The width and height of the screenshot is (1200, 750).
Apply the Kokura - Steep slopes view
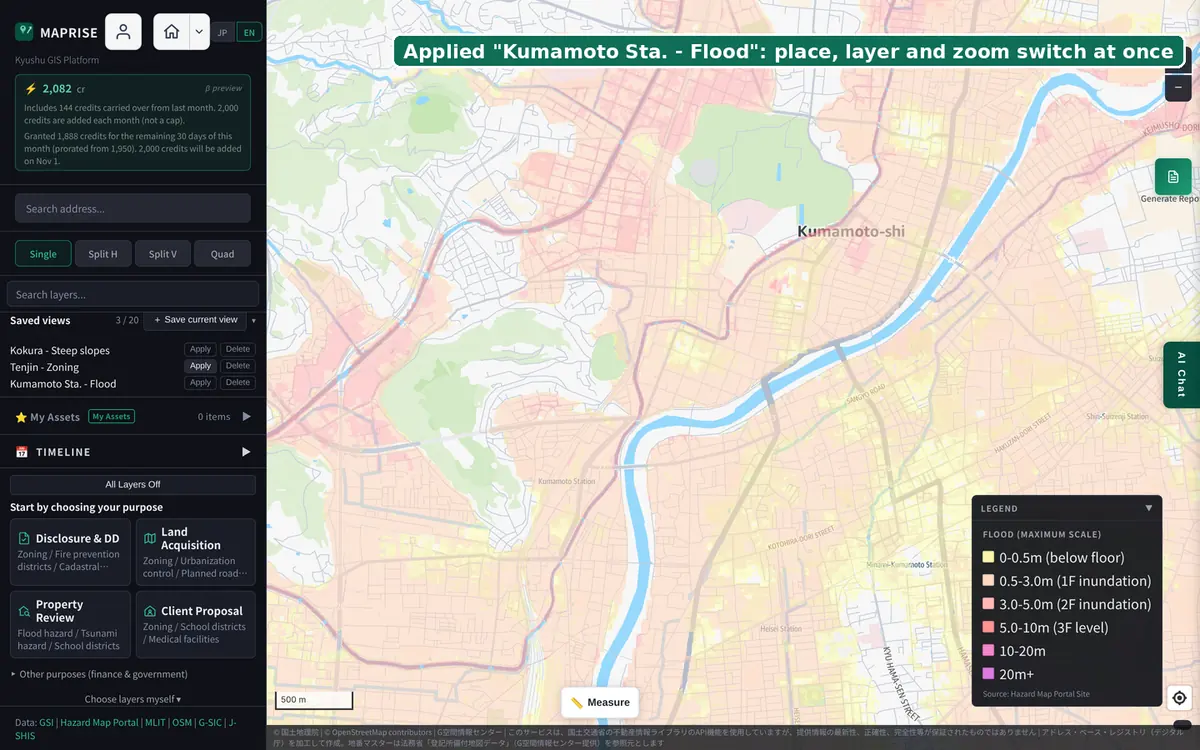[201, 349]
